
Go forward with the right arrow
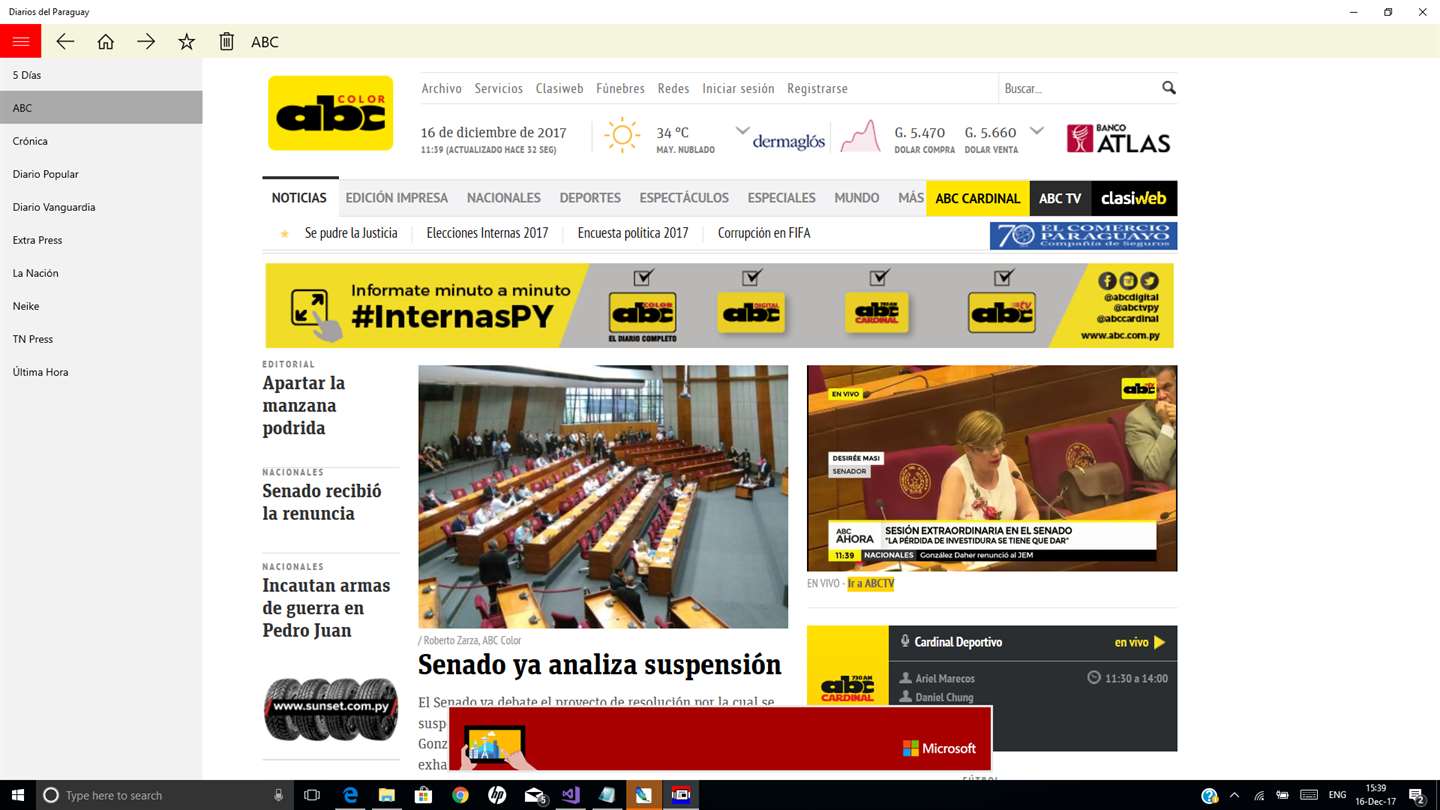point(146,41)
